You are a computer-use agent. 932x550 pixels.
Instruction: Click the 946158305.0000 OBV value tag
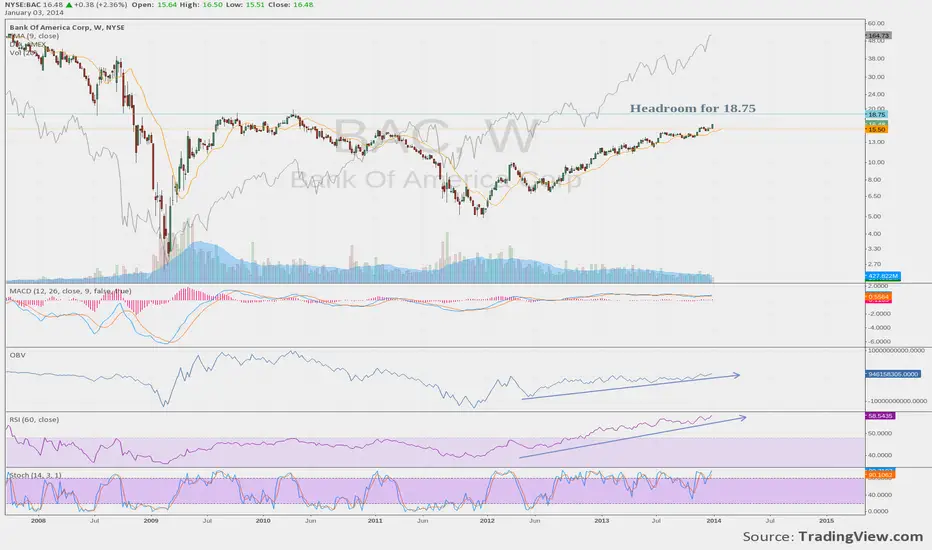pos(893,374)
